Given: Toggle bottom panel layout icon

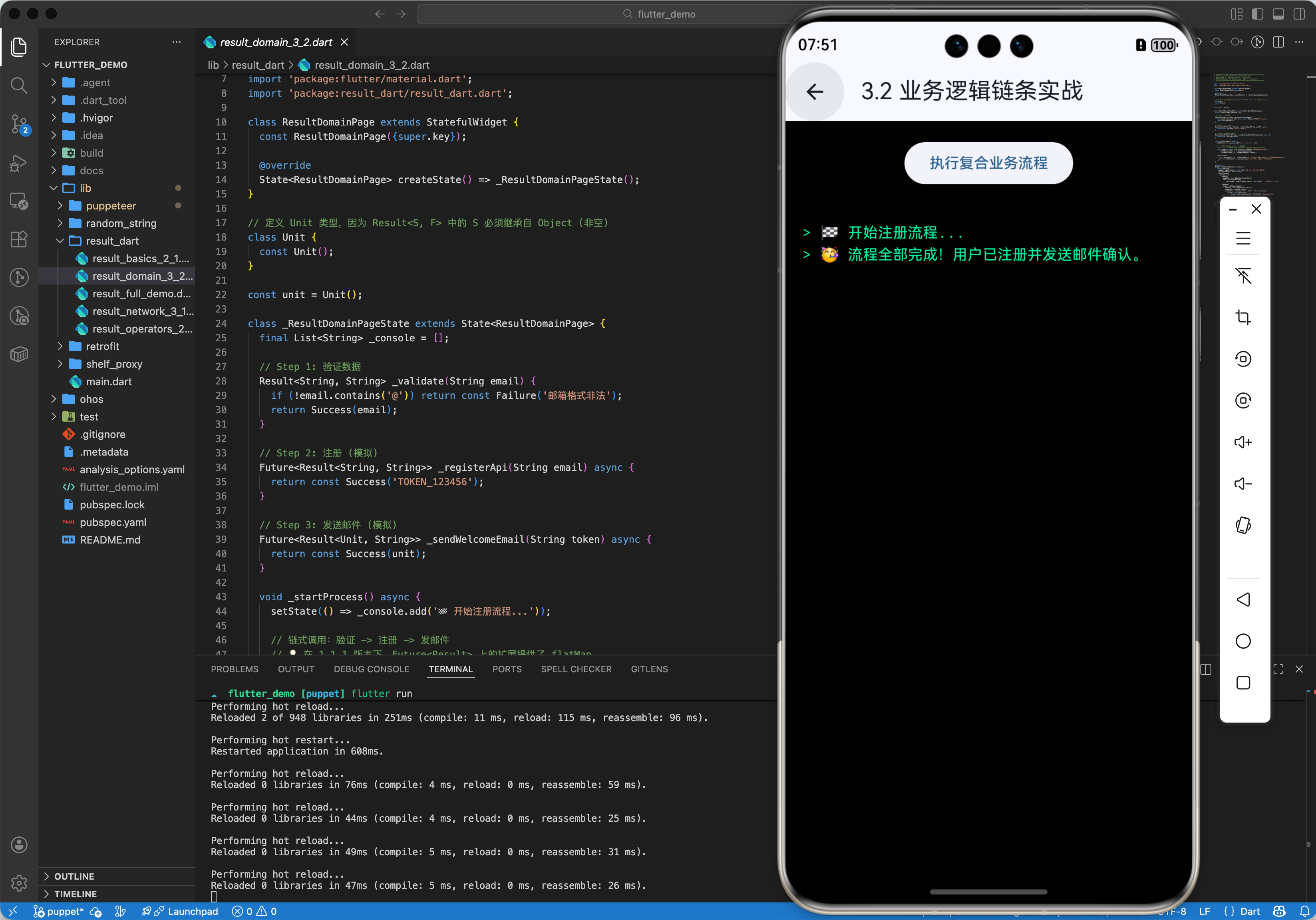Looking at the screenshot, I should [x=1278, y=14].
